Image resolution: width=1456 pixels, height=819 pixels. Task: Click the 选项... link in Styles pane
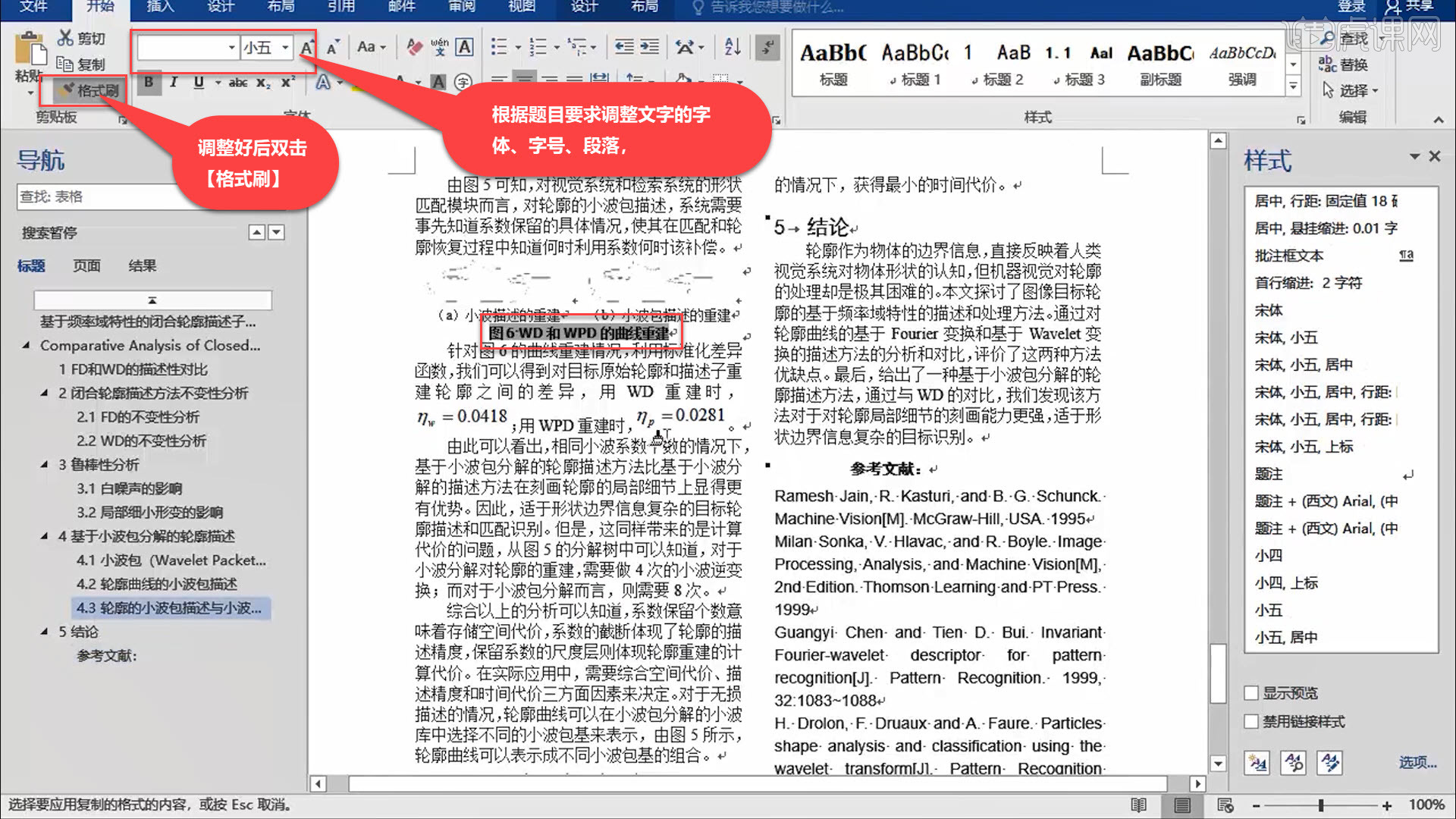[1418, 762]
